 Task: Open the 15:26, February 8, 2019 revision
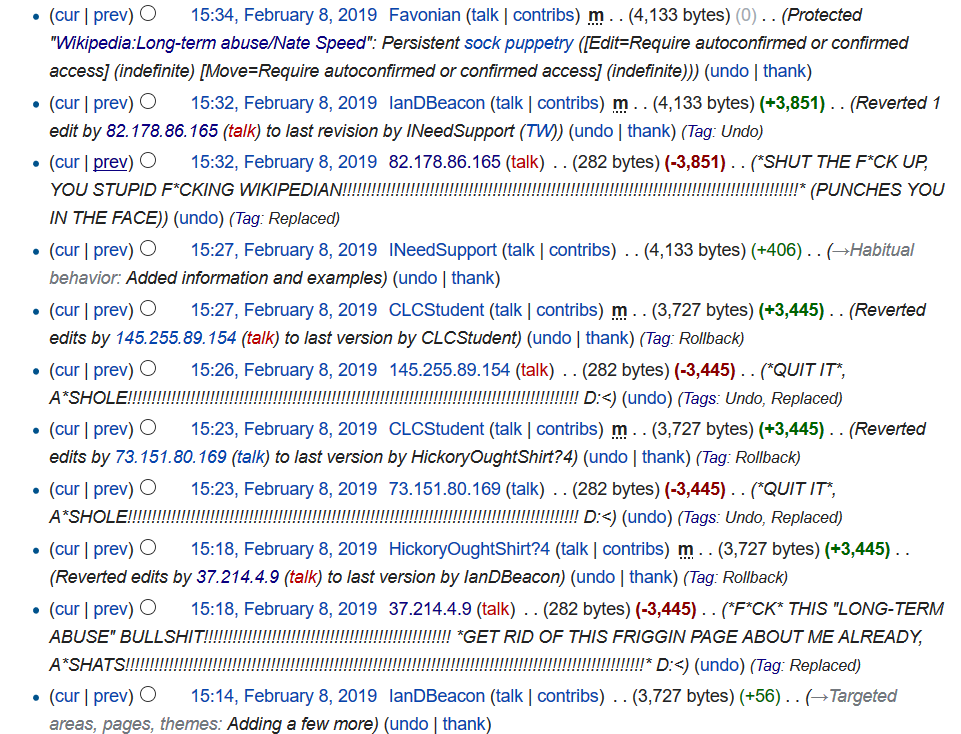point(284,370)
